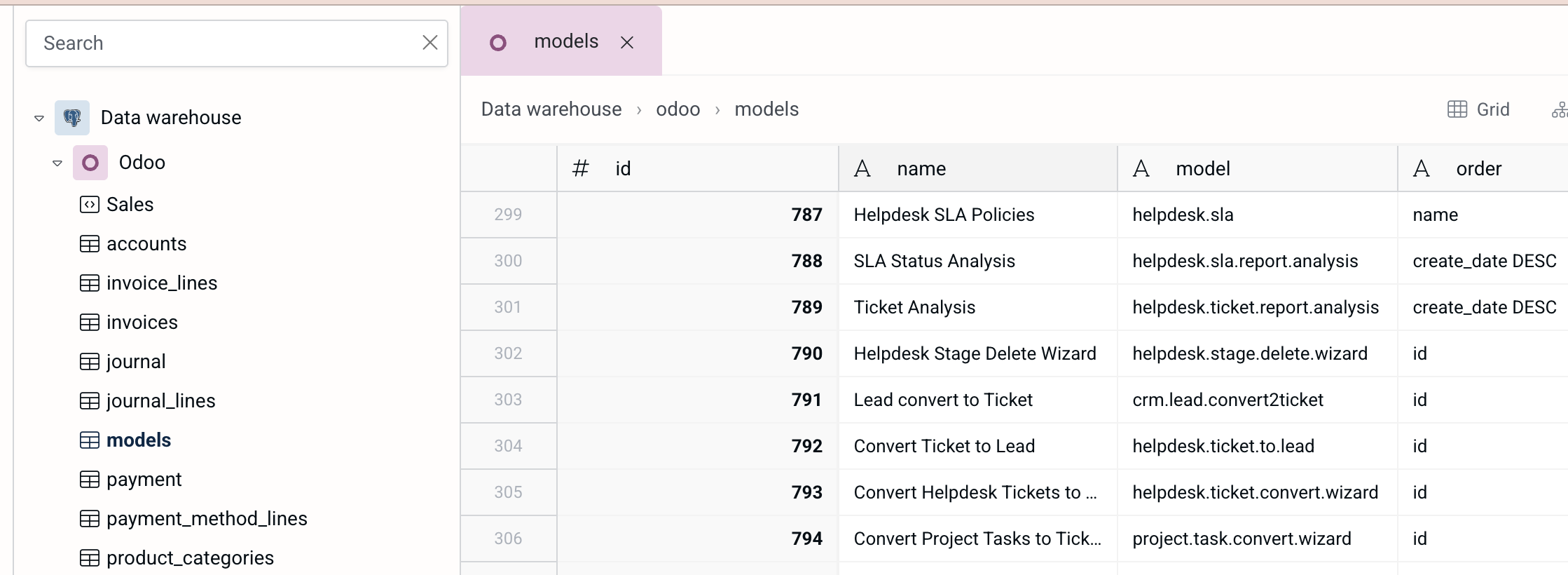Click the invoice_lines table icon
Screen dimensions: 1568x575
click(x=90, y=283)
